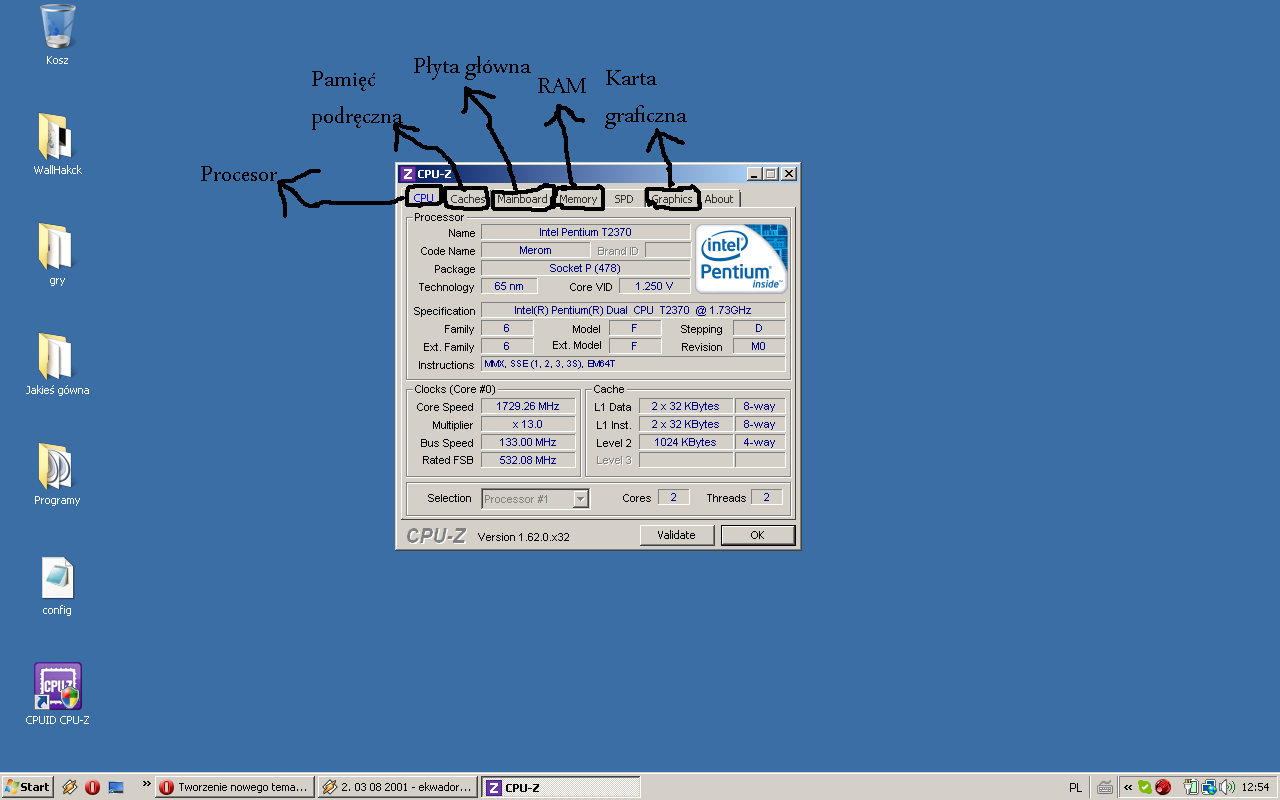This screenshot has height=800, width=1280.
Task: Click the Multiplier value x 13.0
Action: 528,424
